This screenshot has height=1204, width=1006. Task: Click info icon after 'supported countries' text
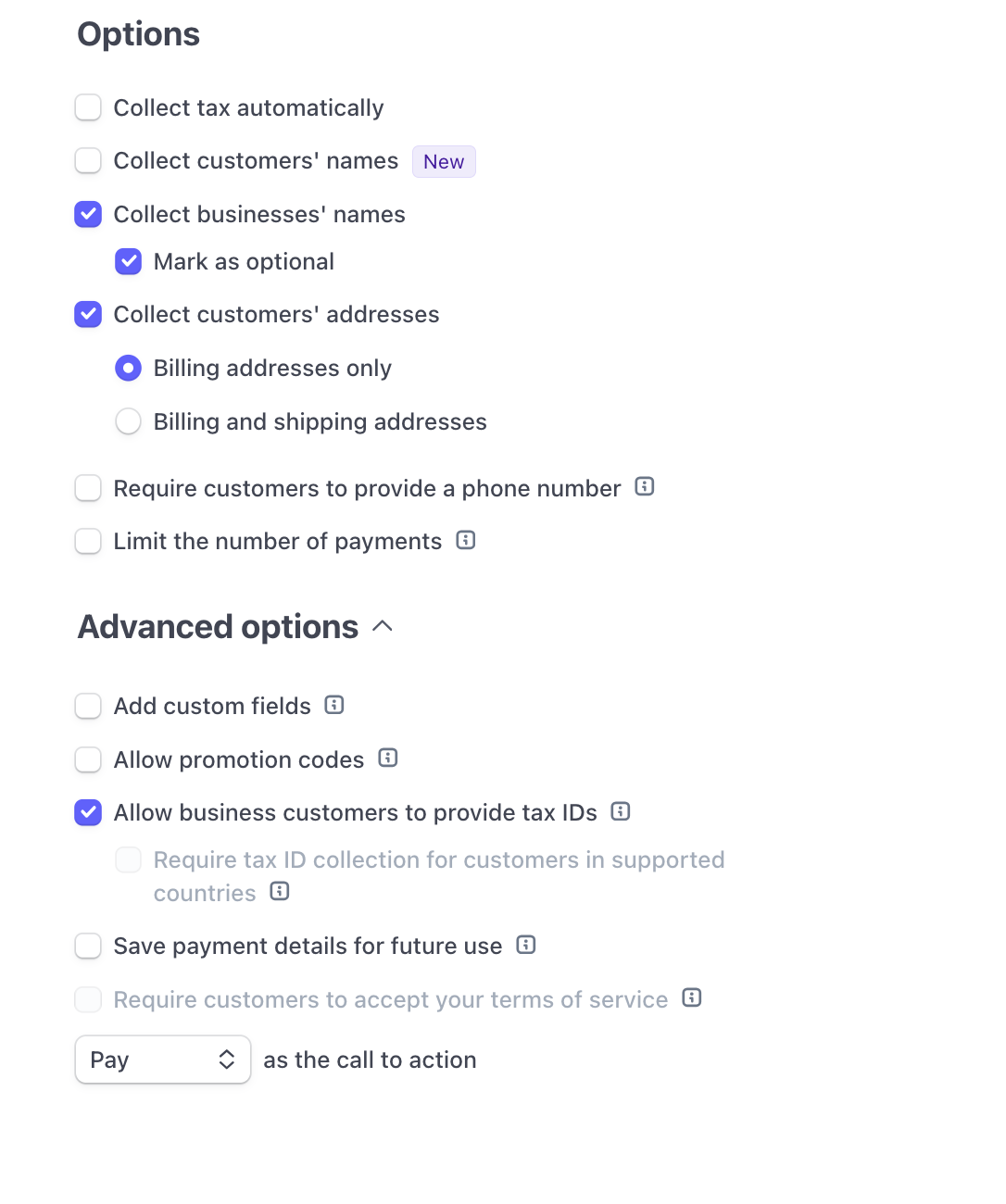tap(280, 891)
